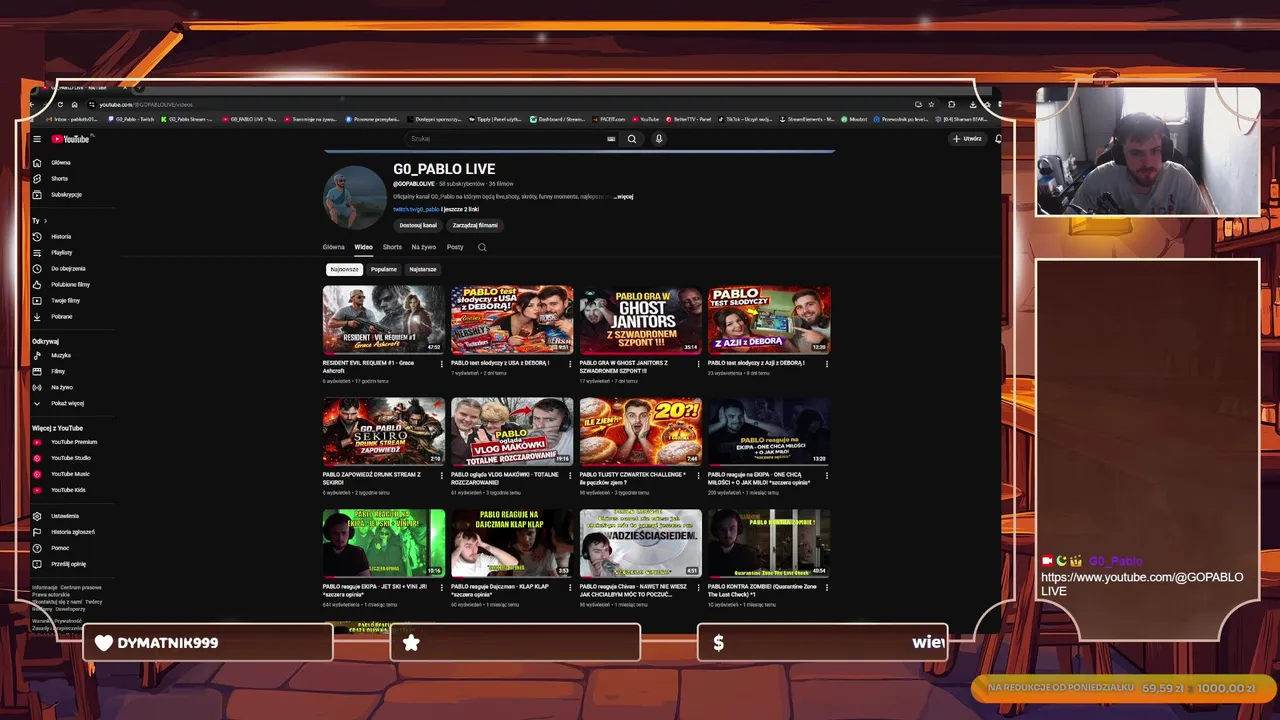Open the on-screen keyboard icon in search
1280x720 pixels.
click(611, 139)
